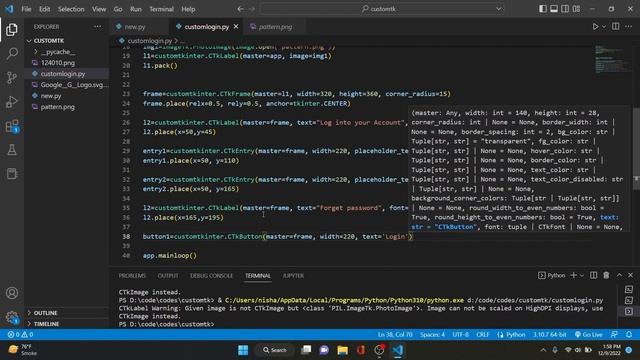Open the Terminal menu
The width and height of the screenshot is (640, 360).
click(x=161, y=9)
